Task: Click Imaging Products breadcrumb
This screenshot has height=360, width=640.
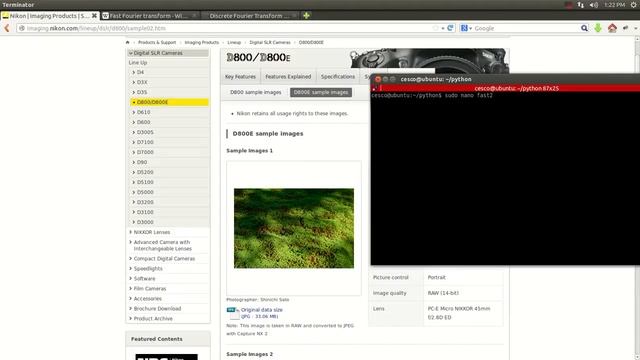Action: (202, 42)
